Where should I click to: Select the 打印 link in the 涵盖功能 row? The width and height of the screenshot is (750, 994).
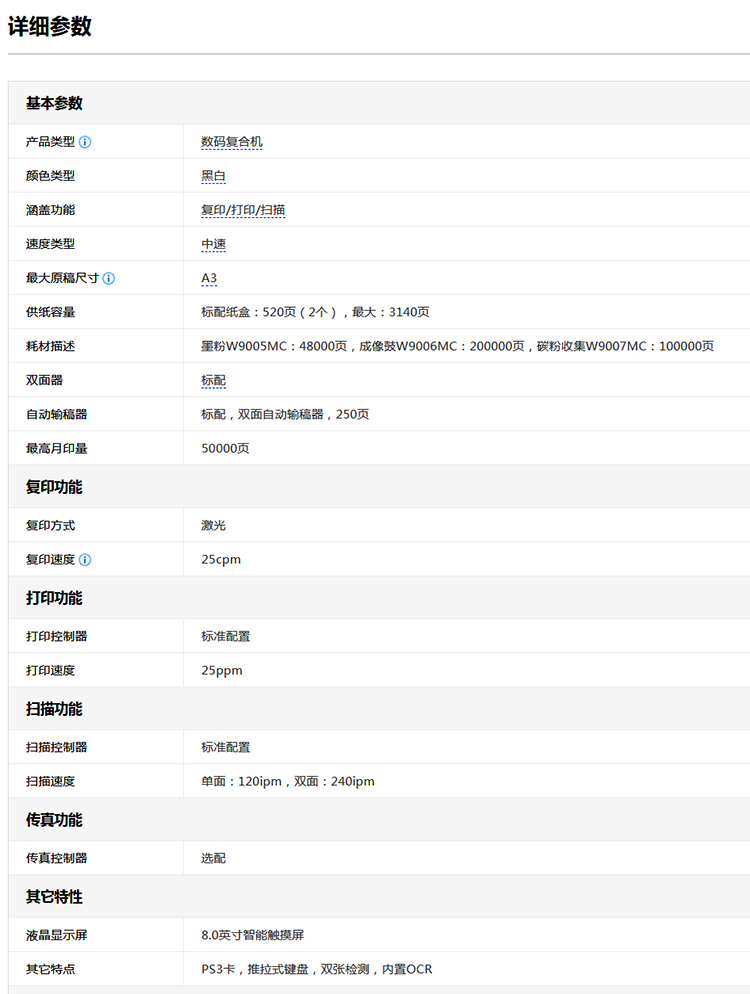pyautogui.click(x=242, y=210)
